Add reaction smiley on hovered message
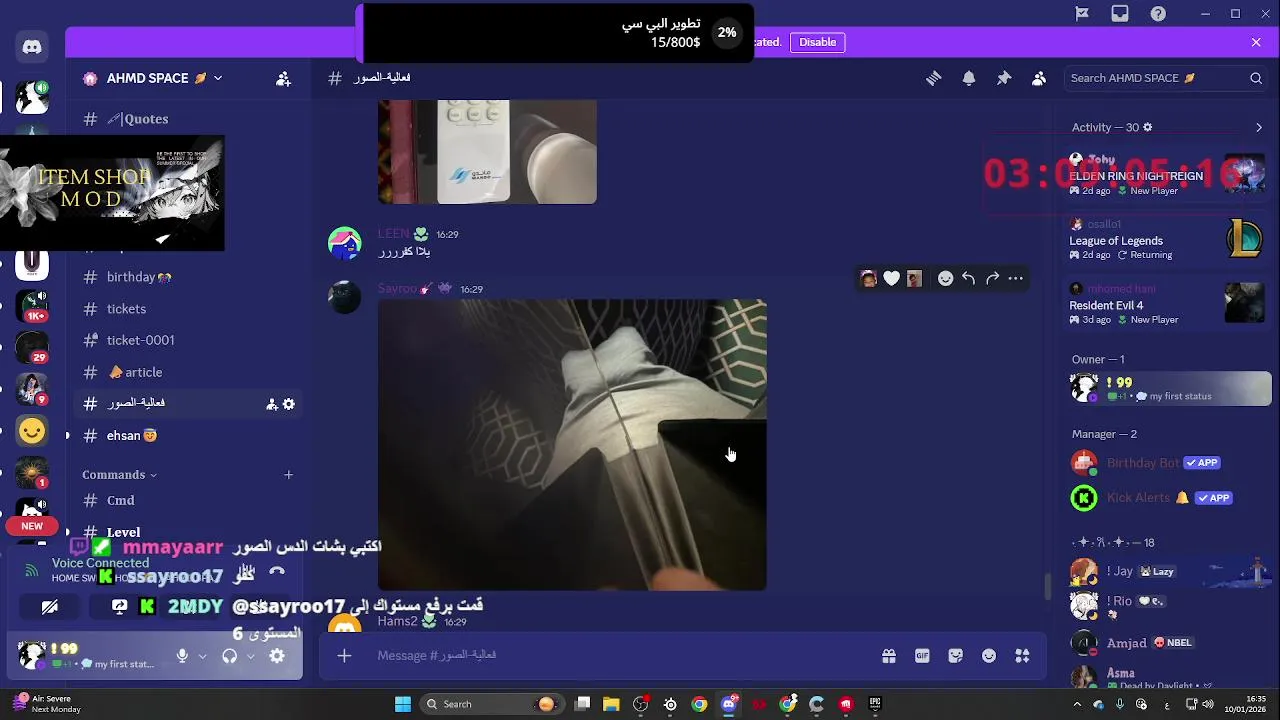Image resolution: width=1280 pixels, height=720 pixels. pos(945,279)
